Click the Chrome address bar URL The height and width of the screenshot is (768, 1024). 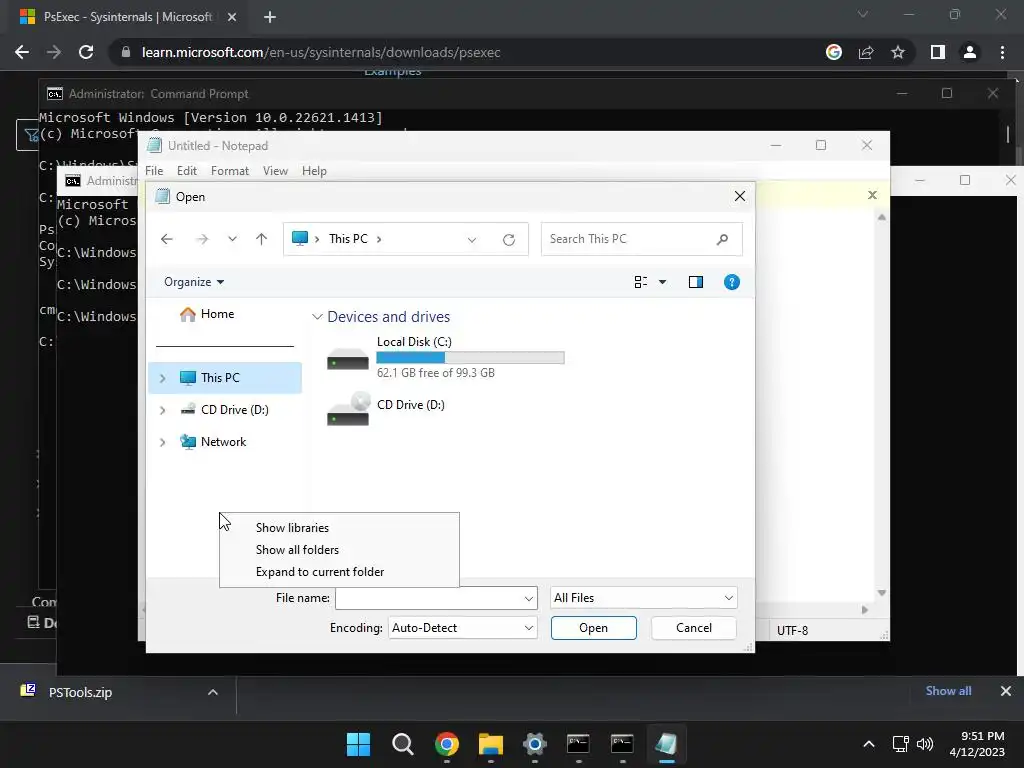[321, 52]
